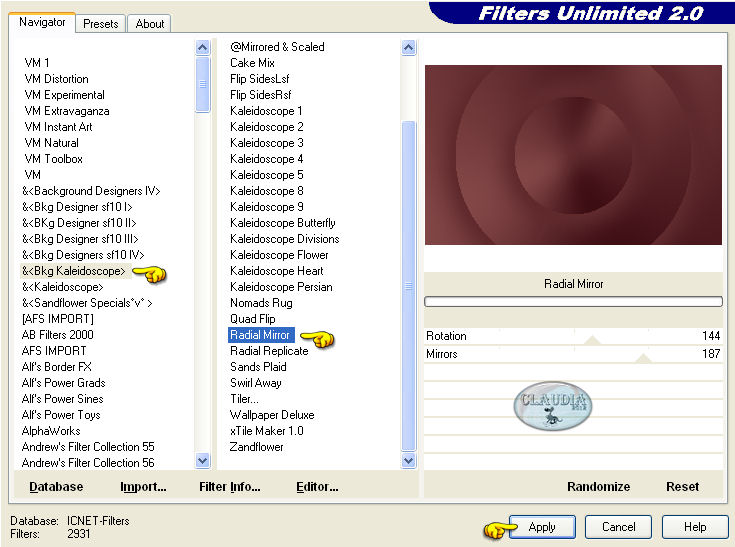Image resolution: width=735 pixels, height=547 pixels.
Task: Select the VM 1 category
Action: (37, 63)
